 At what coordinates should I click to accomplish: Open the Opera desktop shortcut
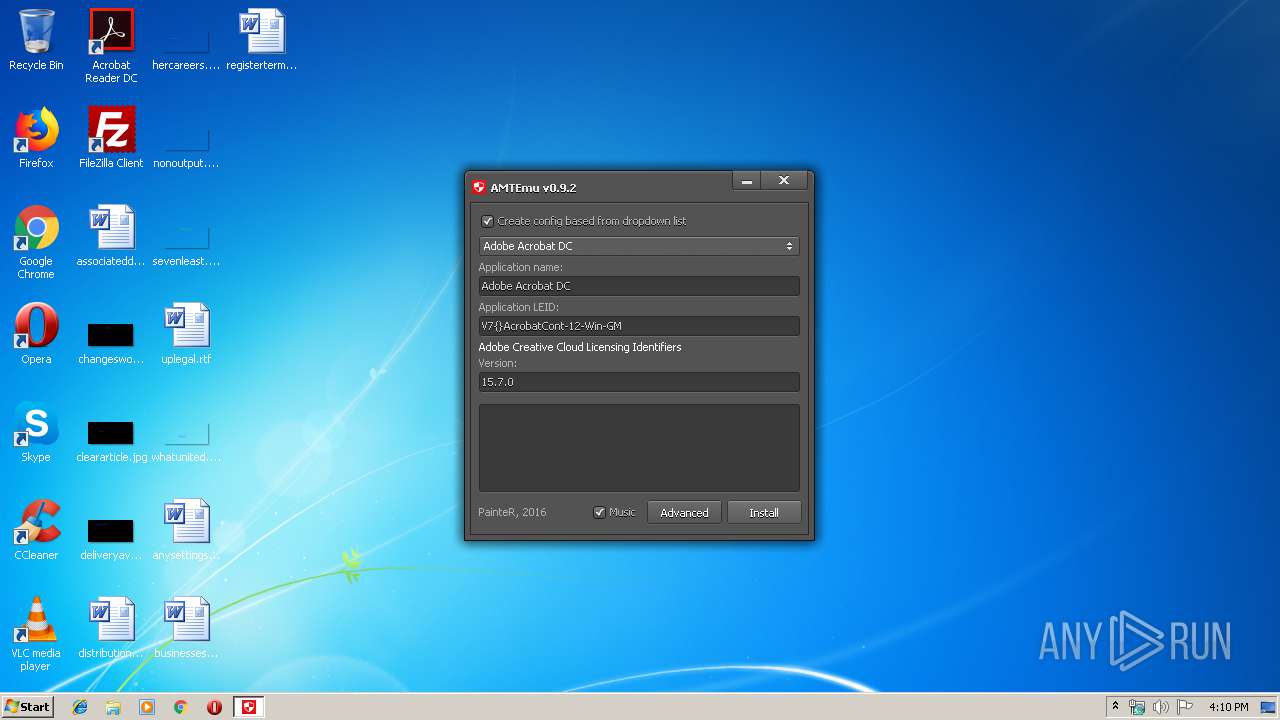click(x=36, y=335)
